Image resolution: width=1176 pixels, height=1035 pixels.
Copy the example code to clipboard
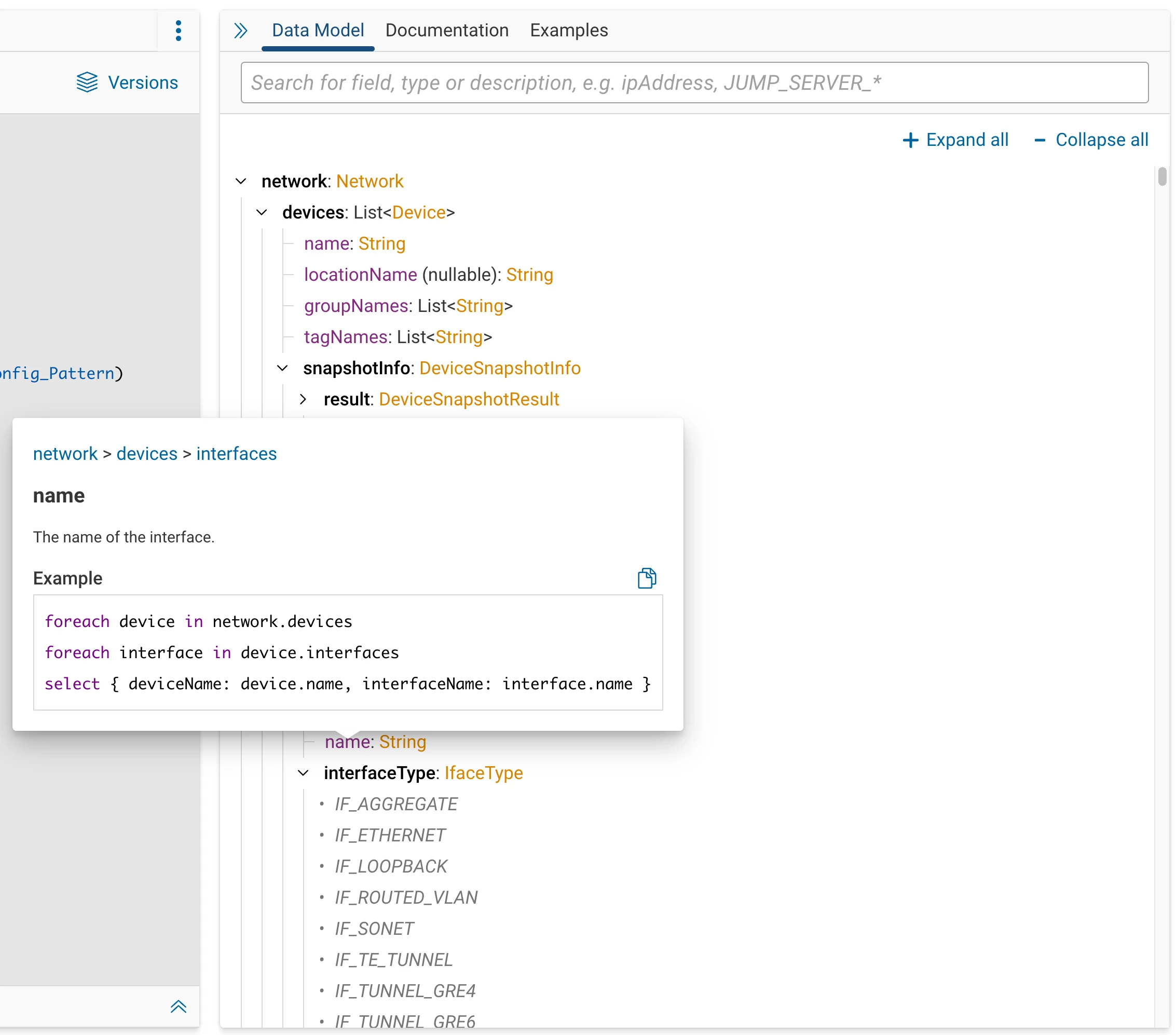[646, 578]
